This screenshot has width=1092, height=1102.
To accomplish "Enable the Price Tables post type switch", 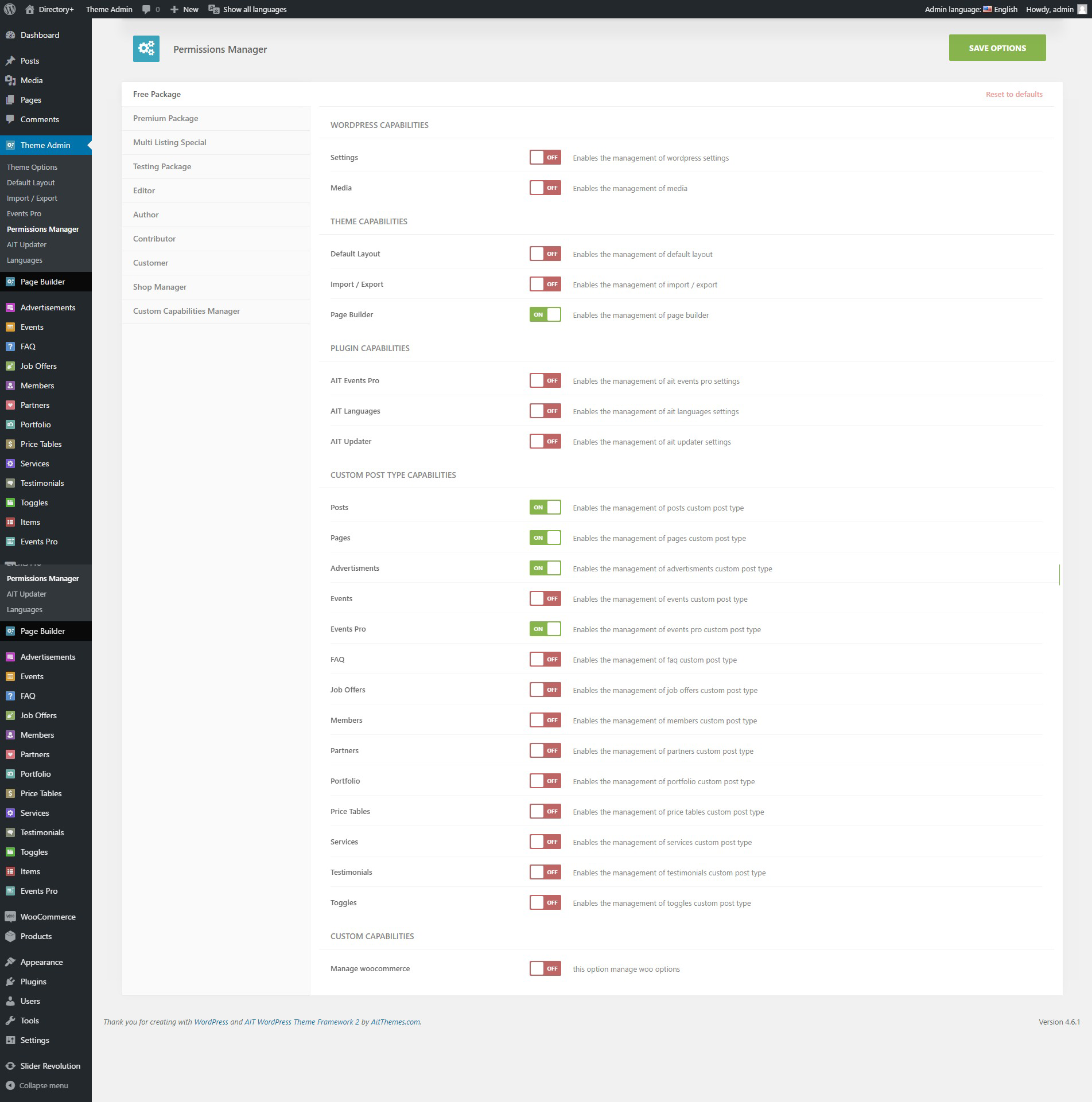I will click(x=545, y=811).
